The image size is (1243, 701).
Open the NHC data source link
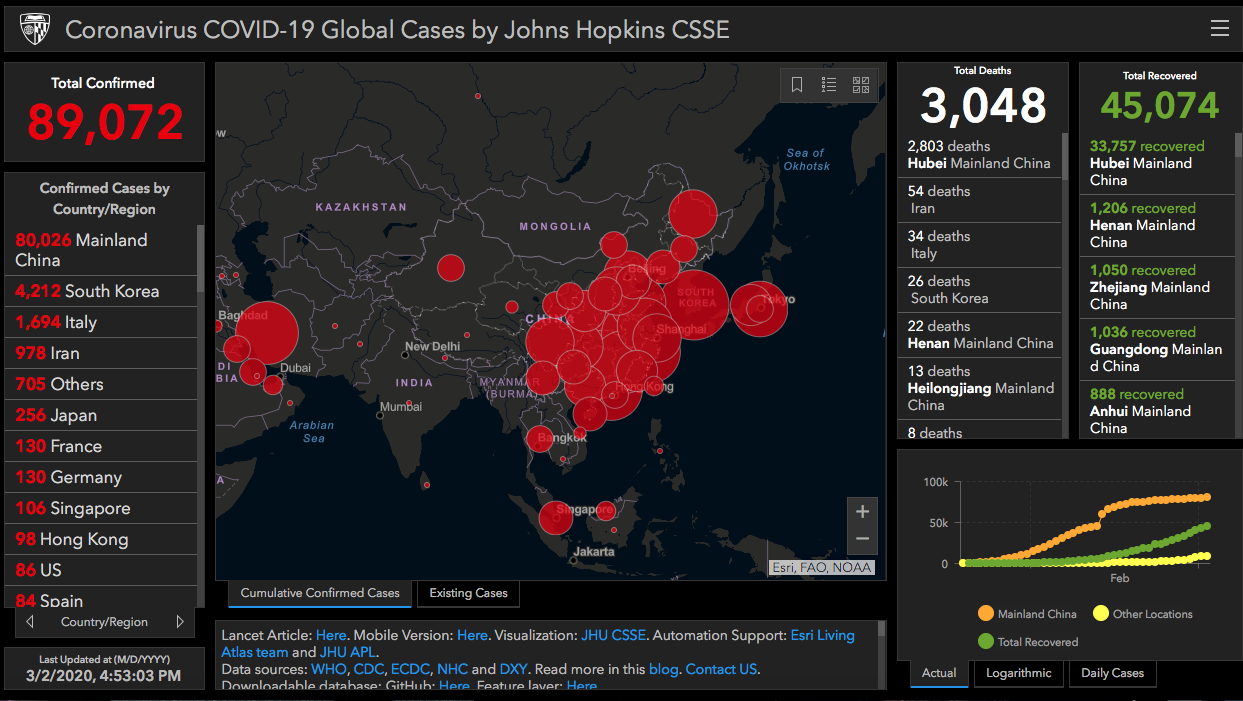pos(452,669)
